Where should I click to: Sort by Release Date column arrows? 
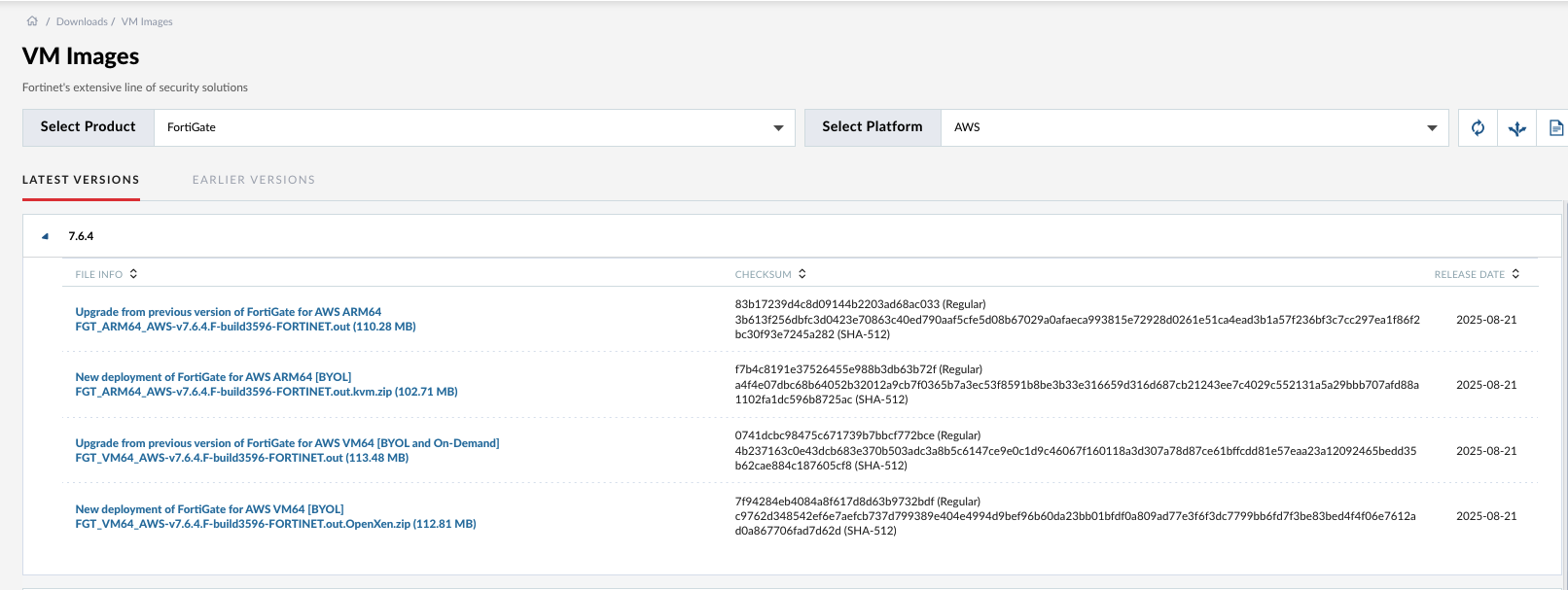click(1515, 274)
